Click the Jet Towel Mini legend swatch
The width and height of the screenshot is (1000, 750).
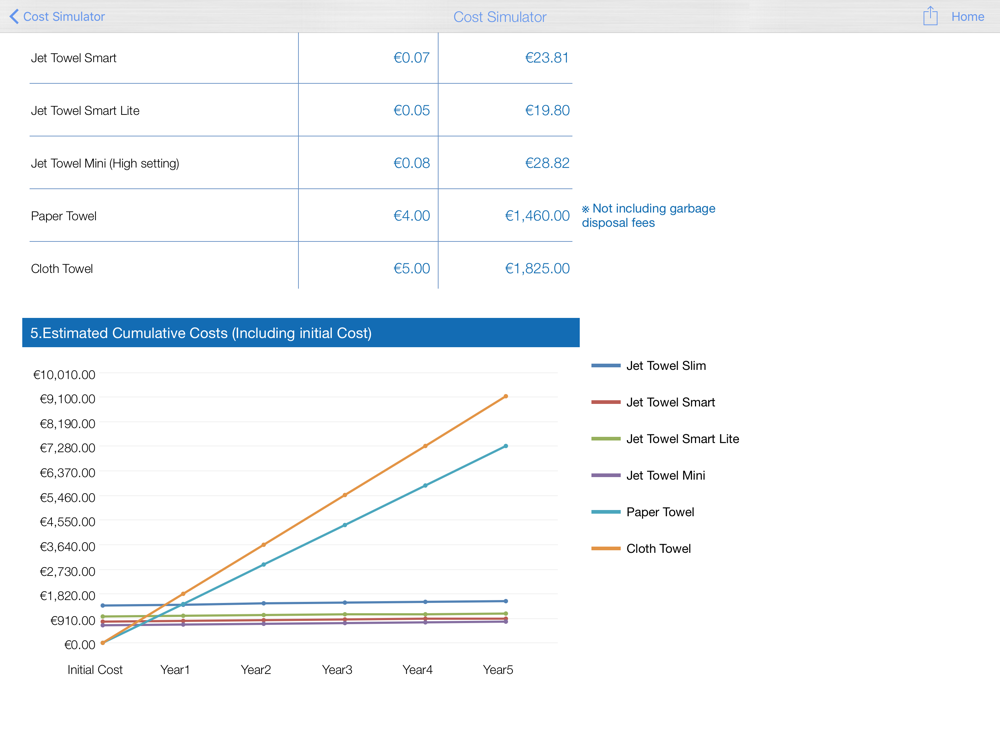606,475
